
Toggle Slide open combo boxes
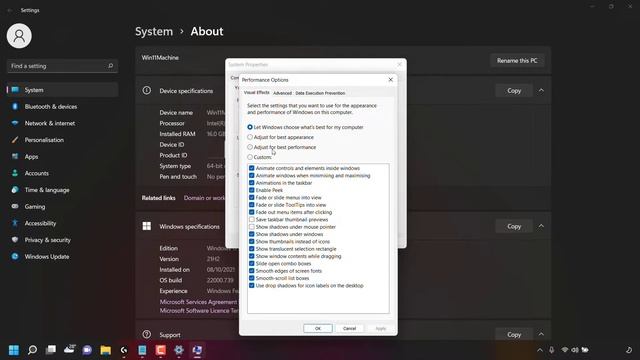pos(252,264)
